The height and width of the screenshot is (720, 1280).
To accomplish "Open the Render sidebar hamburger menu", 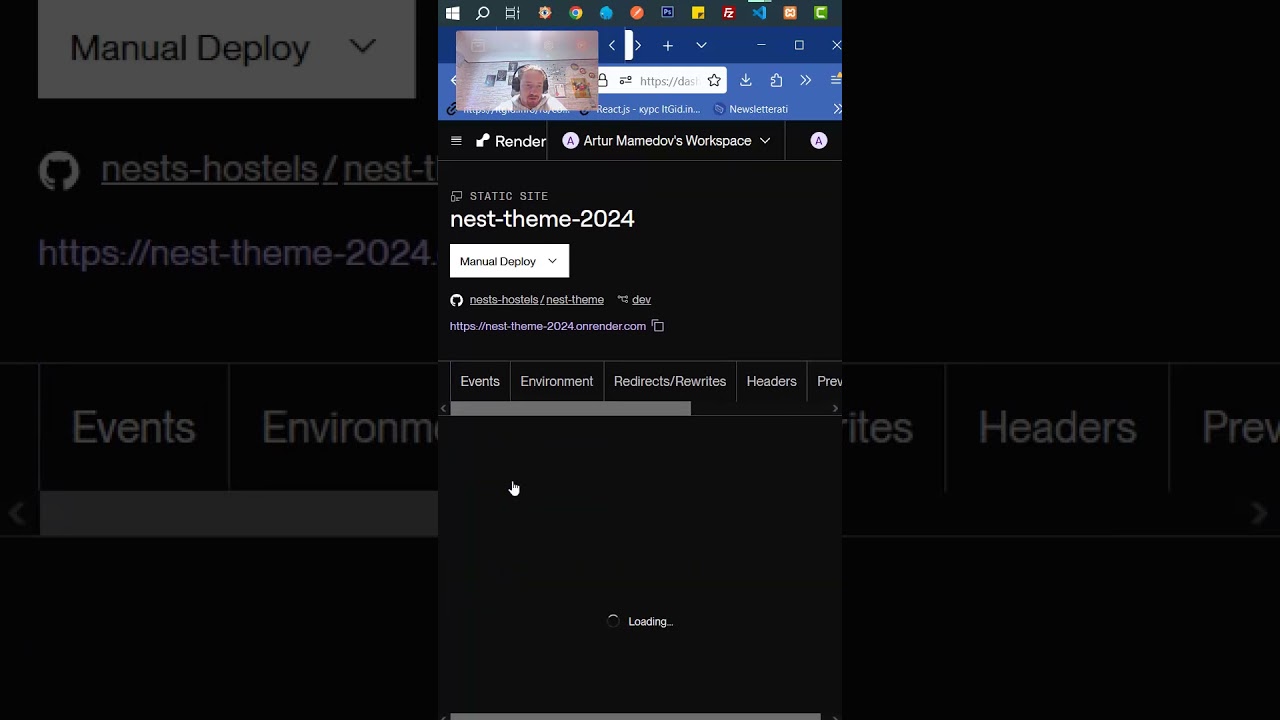I will (x=456, y=141).
